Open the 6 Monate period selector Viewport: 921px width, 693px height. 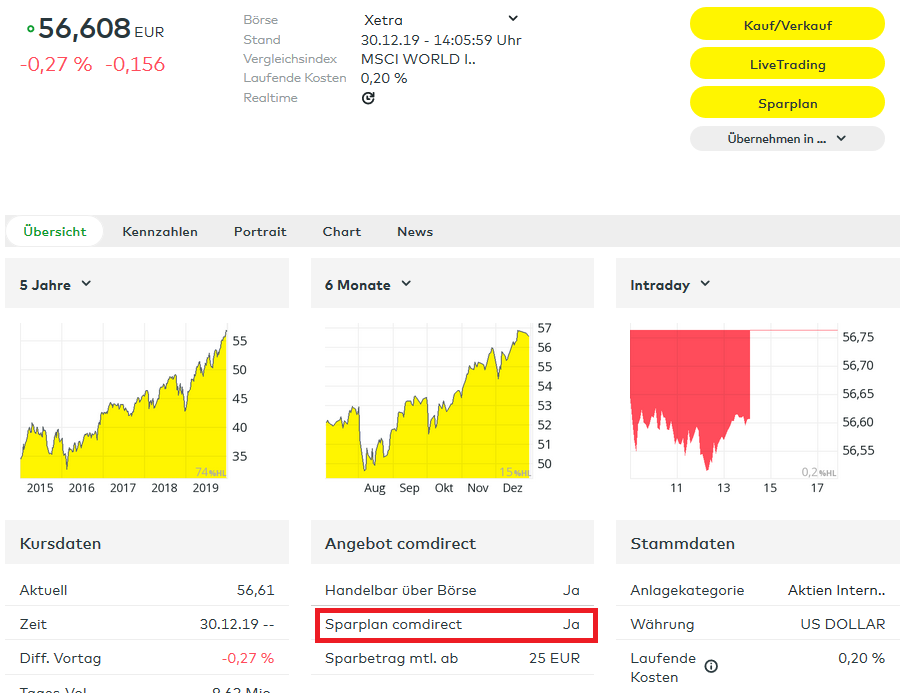point(368,285)
